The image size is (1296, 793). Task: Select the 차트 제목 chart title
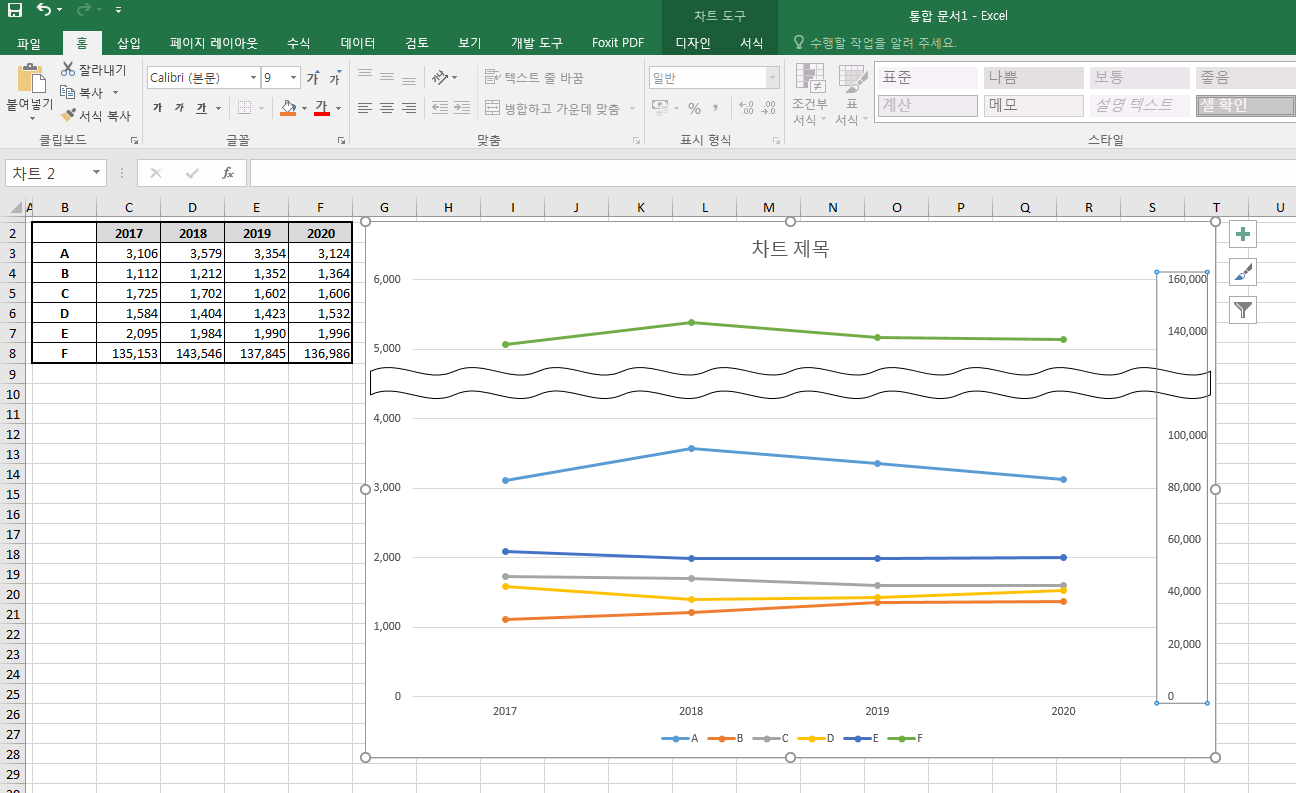(790, 249)
